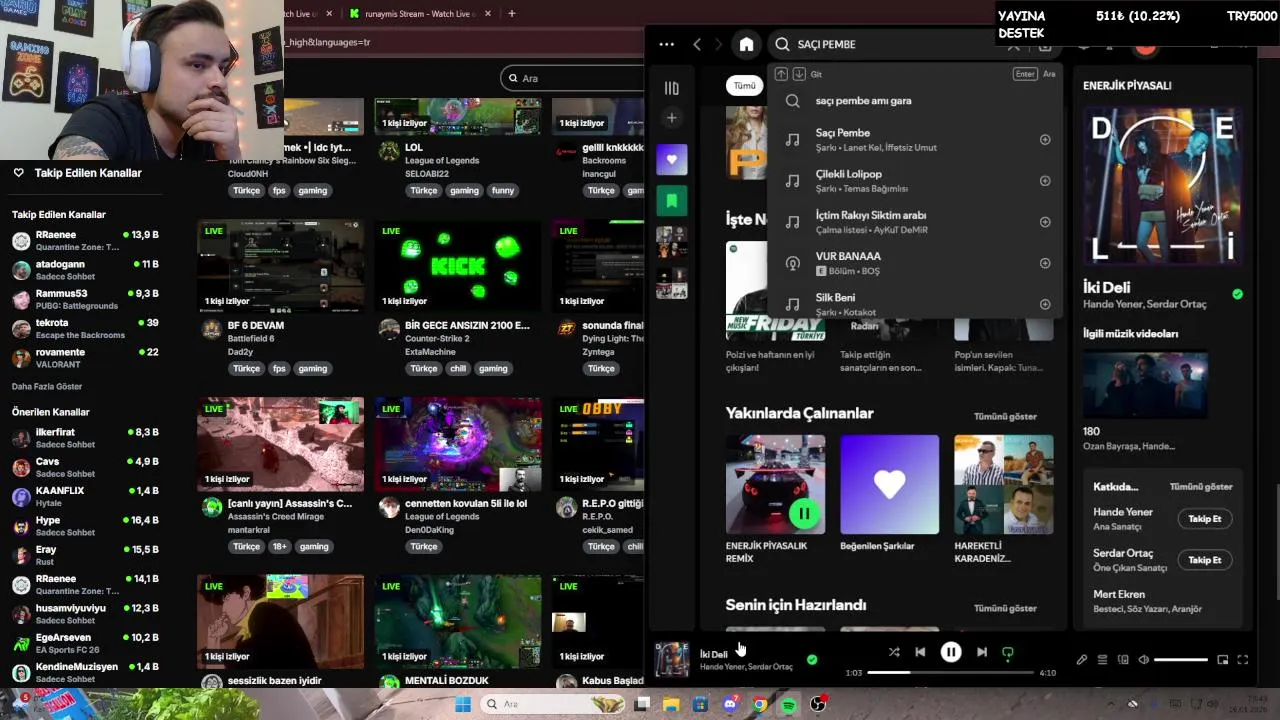Follow Serdar Ortaç with Takip Et
1280x720 pixels.
(x=1204, y=560)
